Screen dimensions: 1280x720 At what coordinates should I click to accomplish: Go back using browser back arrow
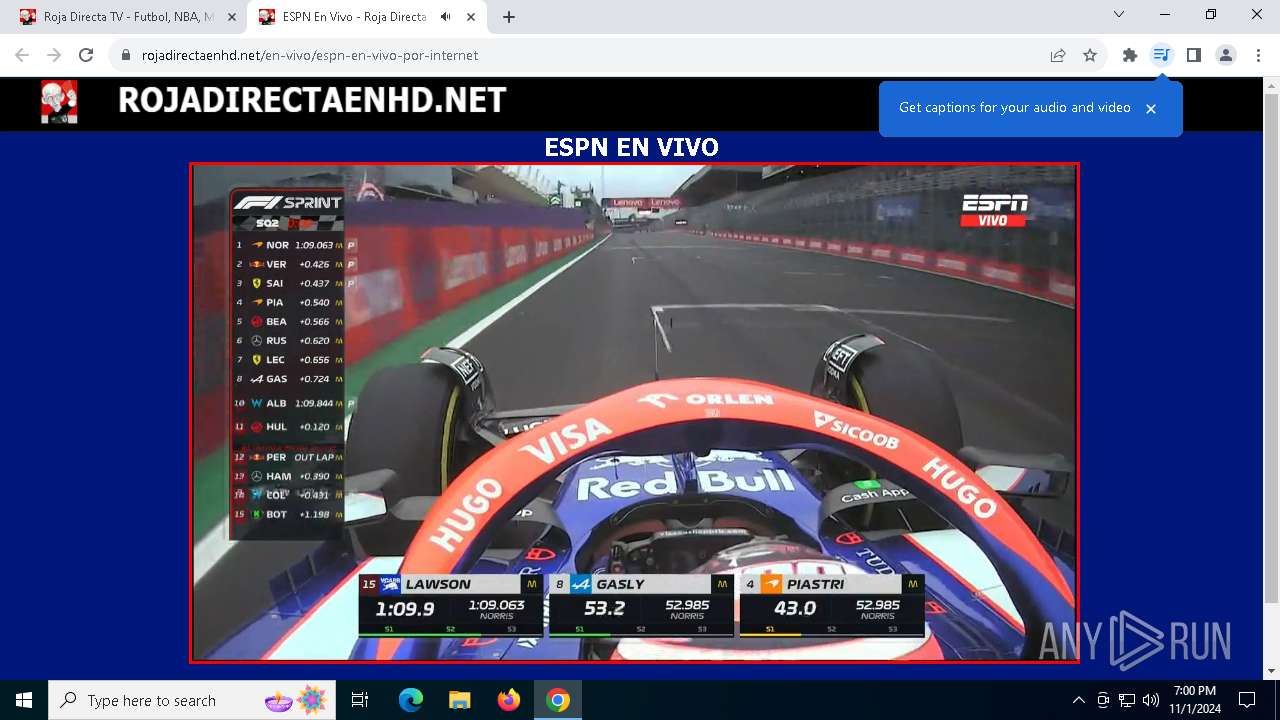coord(22,55)
